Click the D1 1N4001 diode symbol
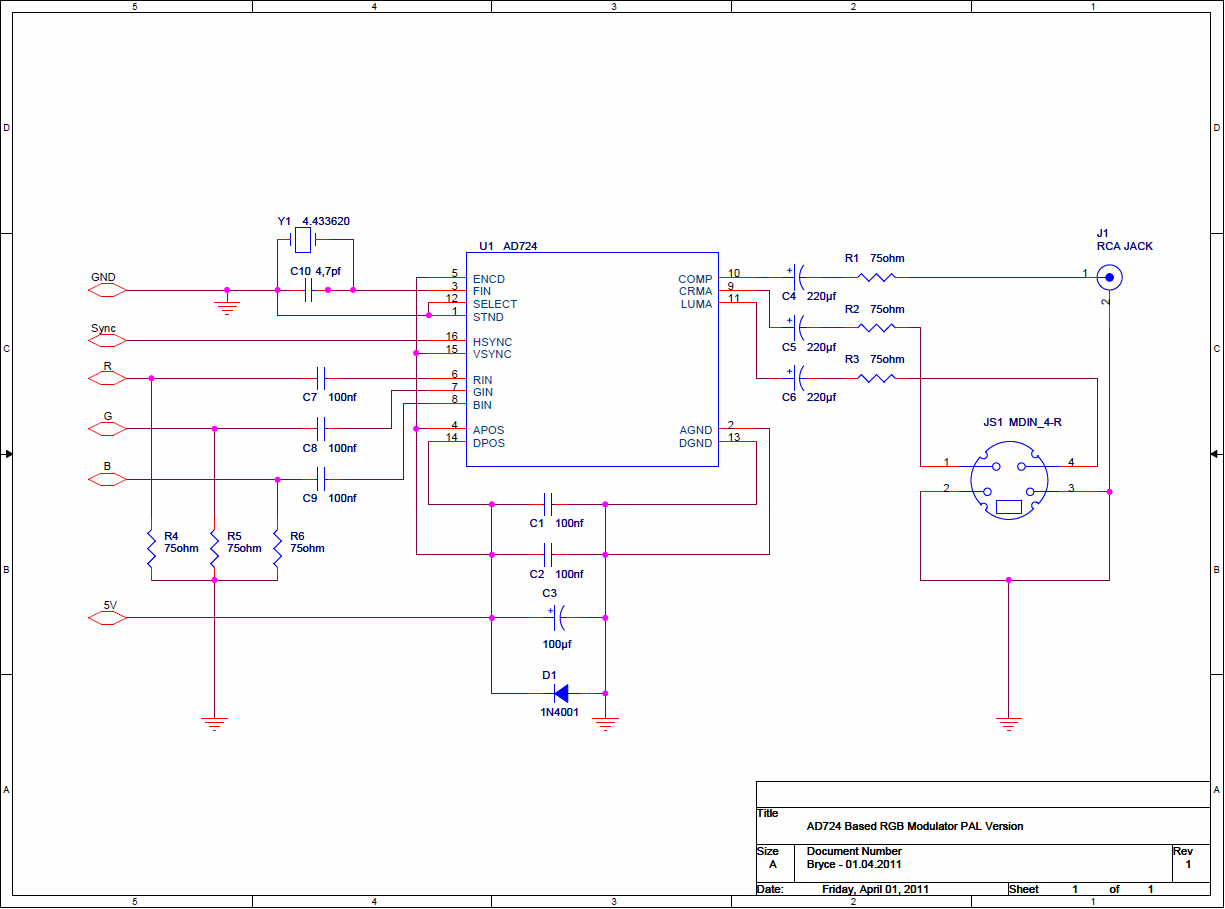This screenshot has height=909, width=1225. click(561, 692)
